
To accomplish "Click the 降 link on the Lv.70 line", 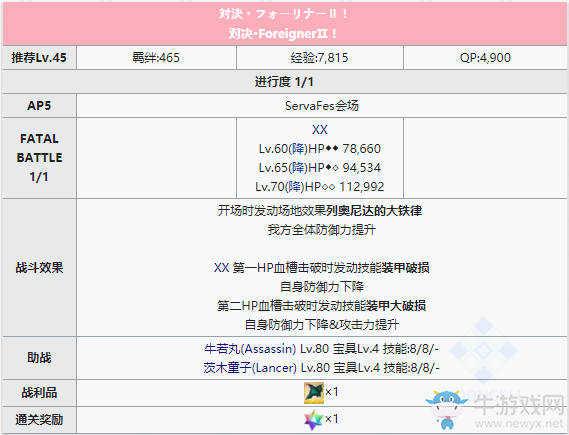I will [x=295, y=186].
